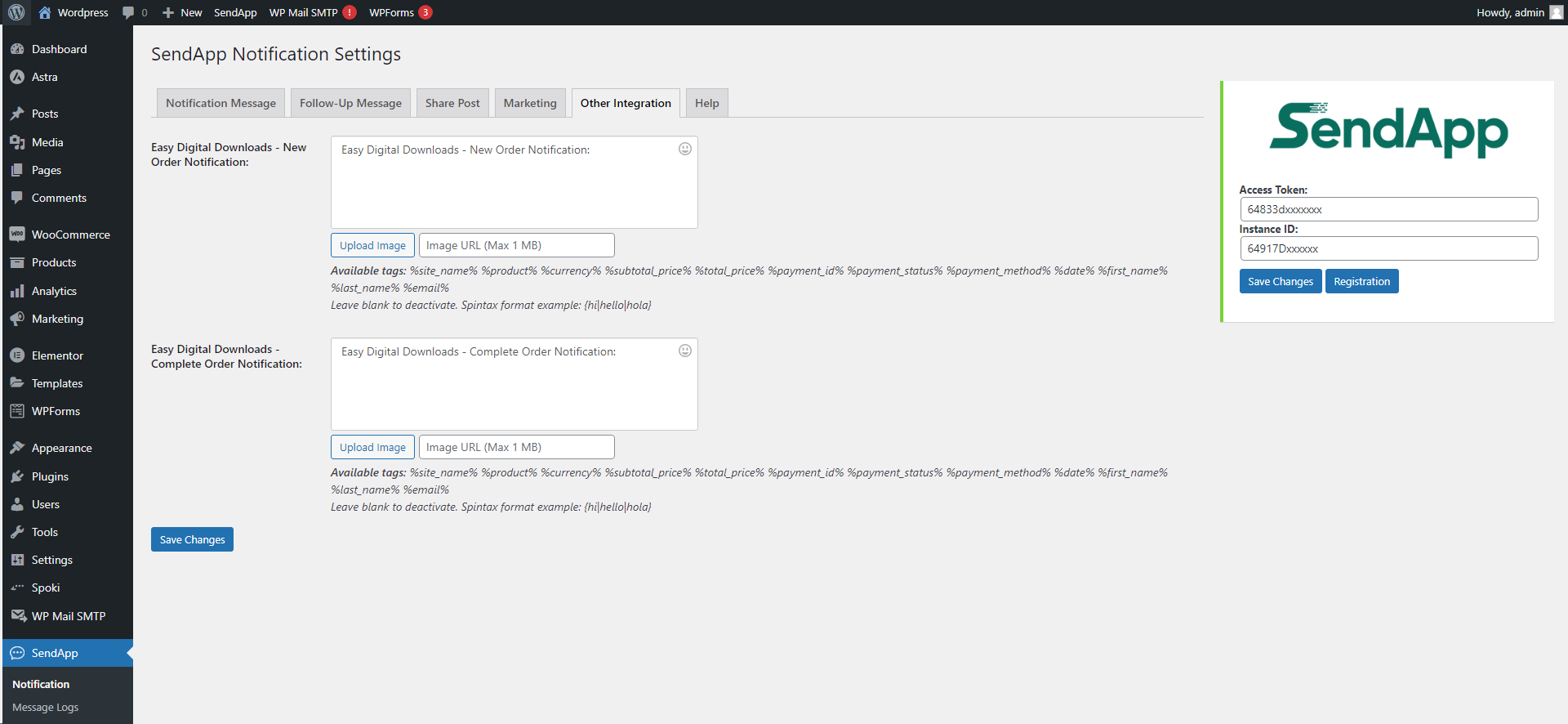Click the Image URL field for New Order
The image size is (1568, 724).
point(517,245)
